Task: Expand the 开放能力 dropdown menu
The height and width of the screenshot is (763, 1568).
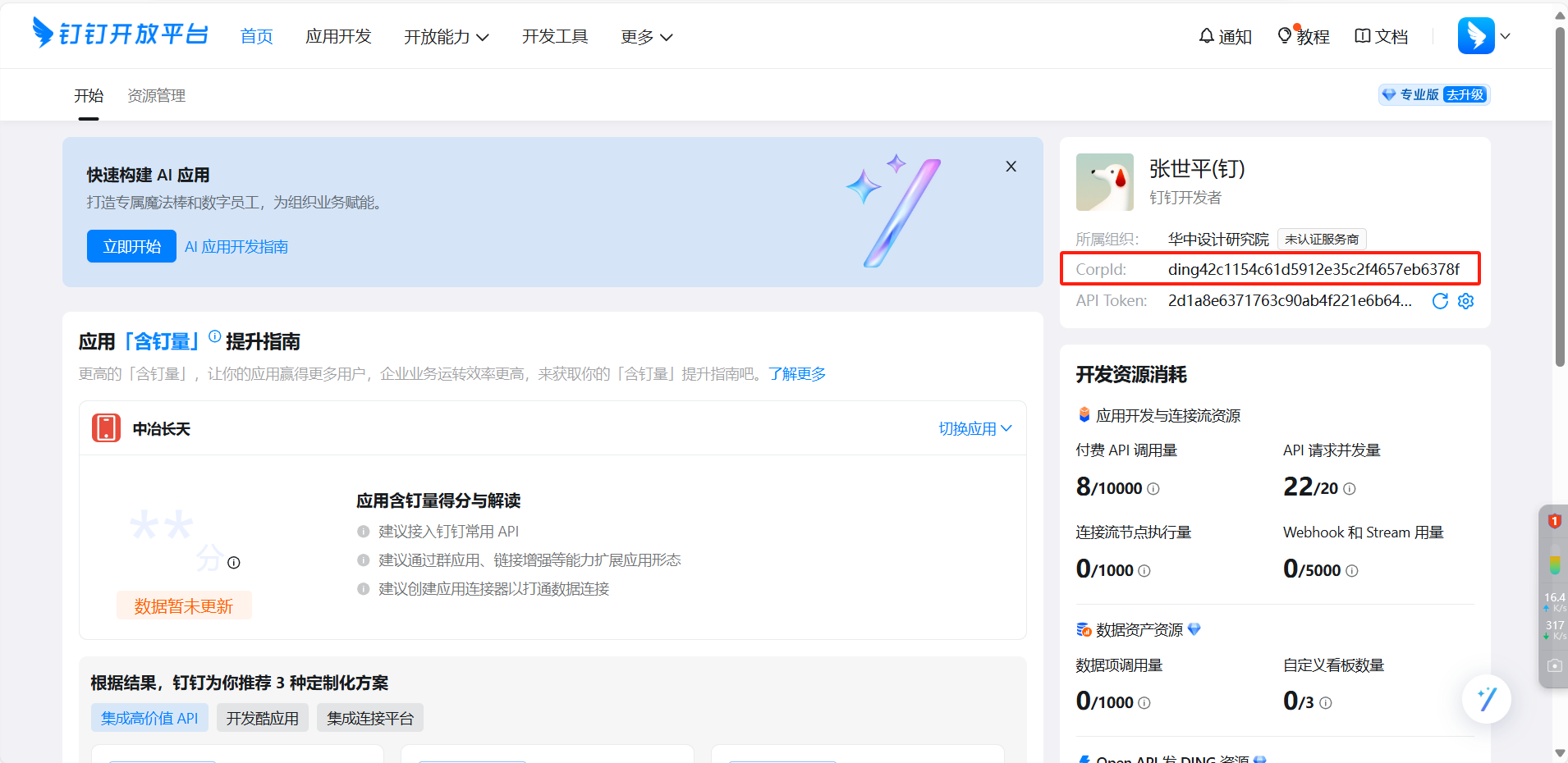Action: click(x=447, y=36)
